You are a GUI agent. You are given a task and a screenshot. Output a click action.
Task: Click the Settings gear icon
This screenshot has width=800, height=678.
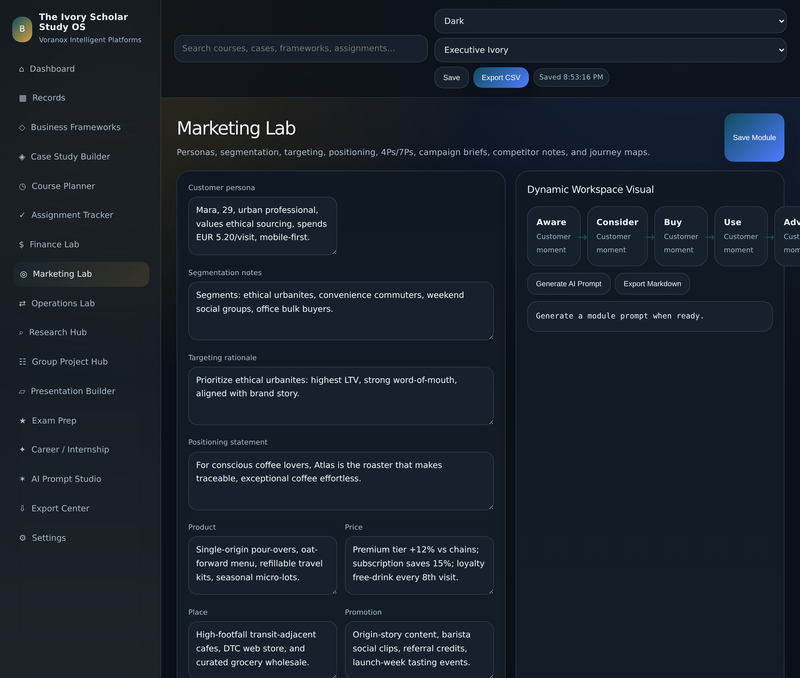22,538
